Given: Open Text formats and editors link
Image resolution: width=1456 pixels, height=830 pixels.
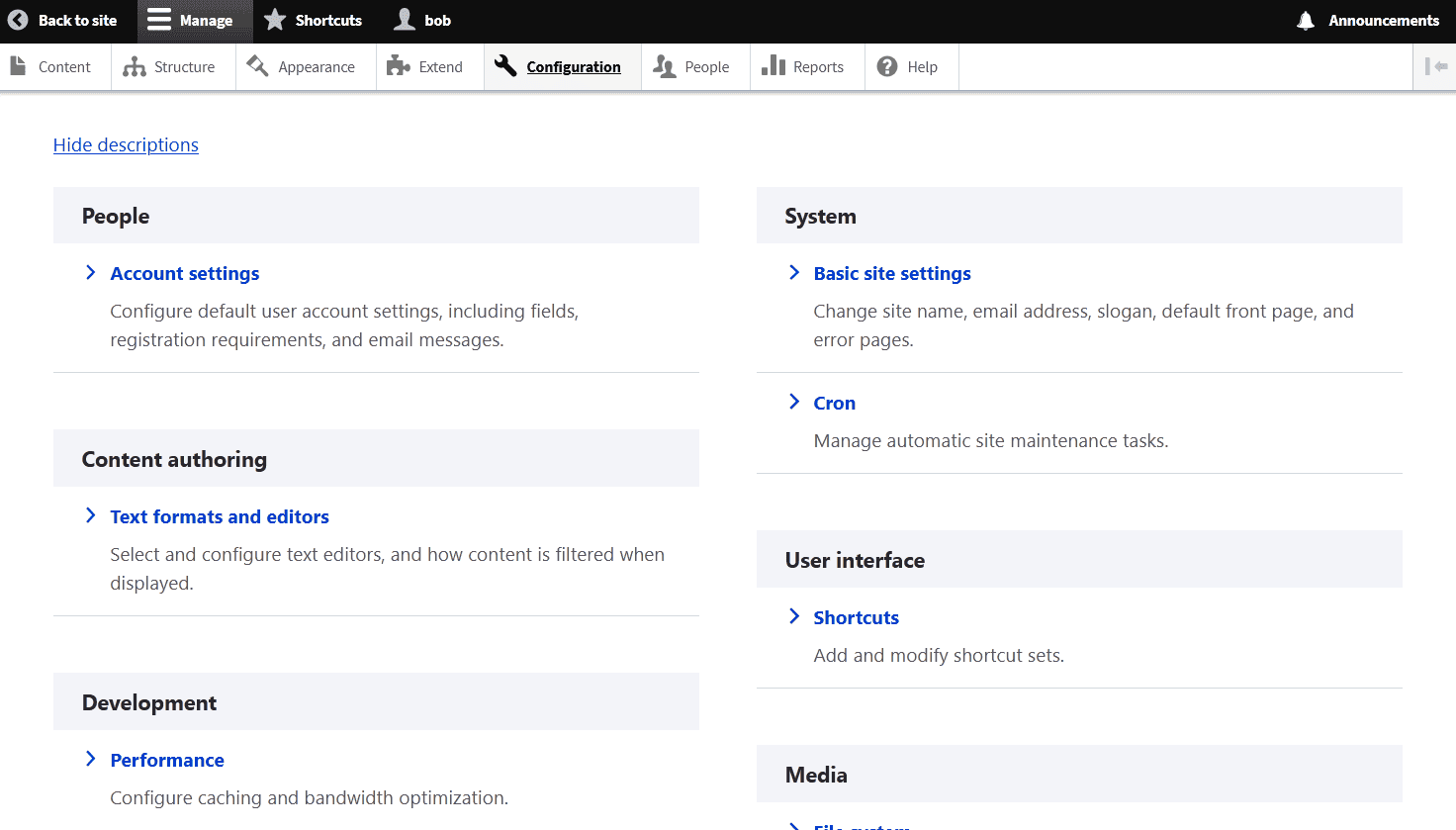Looking at the screenshot, I should tap(220, 516).
